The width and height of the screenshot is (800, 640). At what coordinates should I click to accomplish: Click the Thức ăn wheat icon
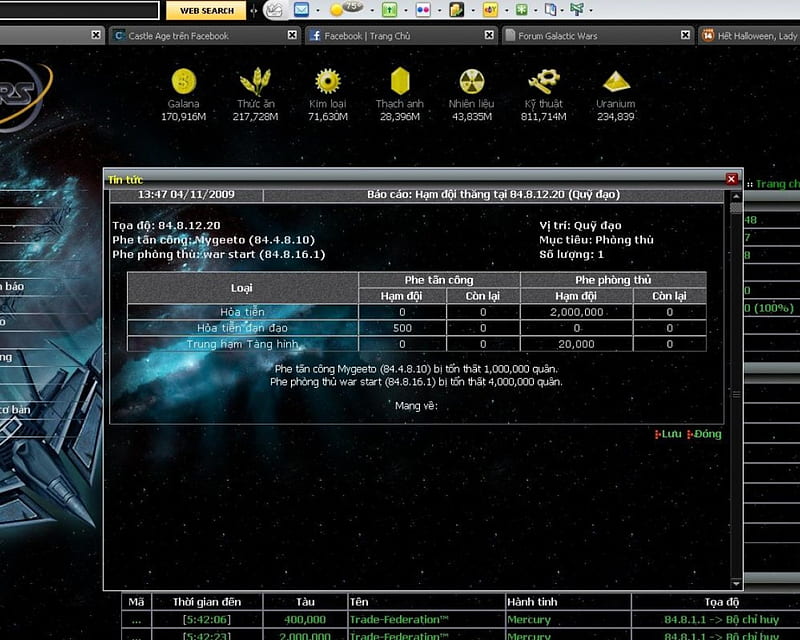click(256, 81)
